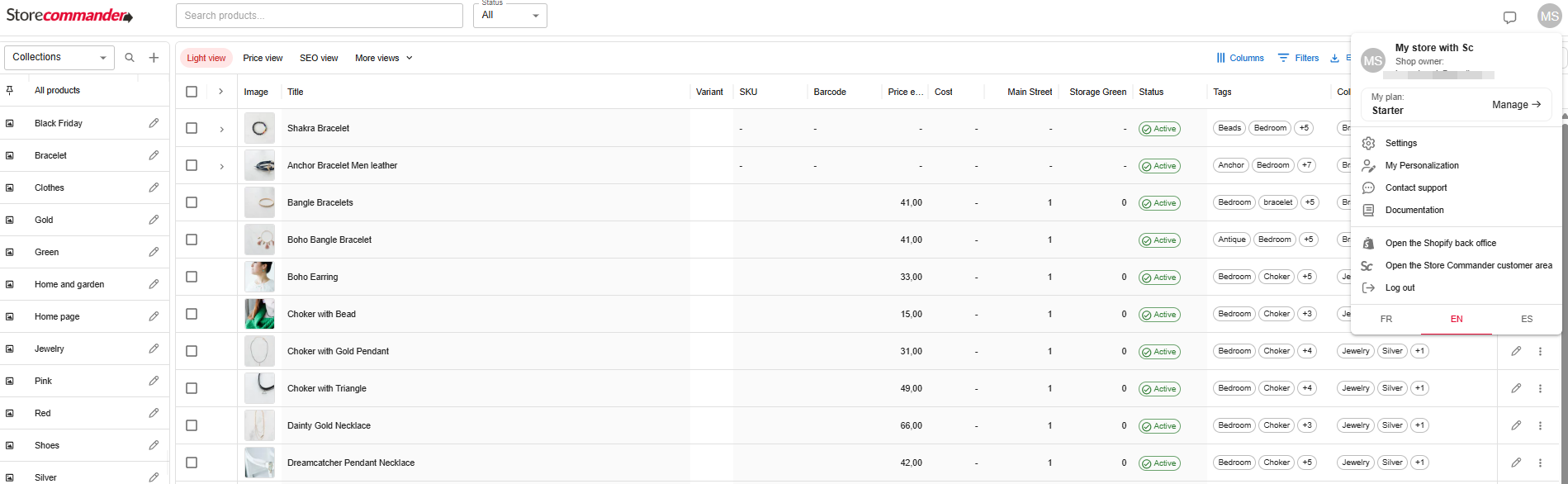Expand the Collections dropdown

click(x=59, y=57)
